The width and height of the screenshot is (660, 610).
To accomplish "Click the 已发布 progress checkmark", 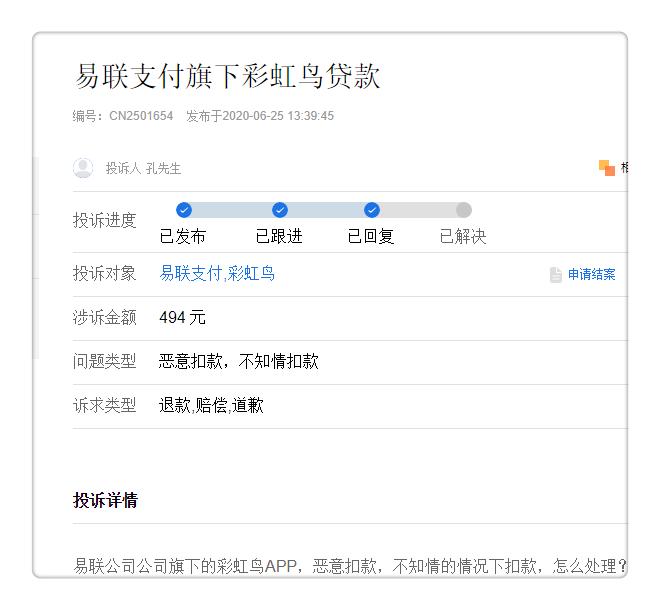I will click(x=184, y=210).
